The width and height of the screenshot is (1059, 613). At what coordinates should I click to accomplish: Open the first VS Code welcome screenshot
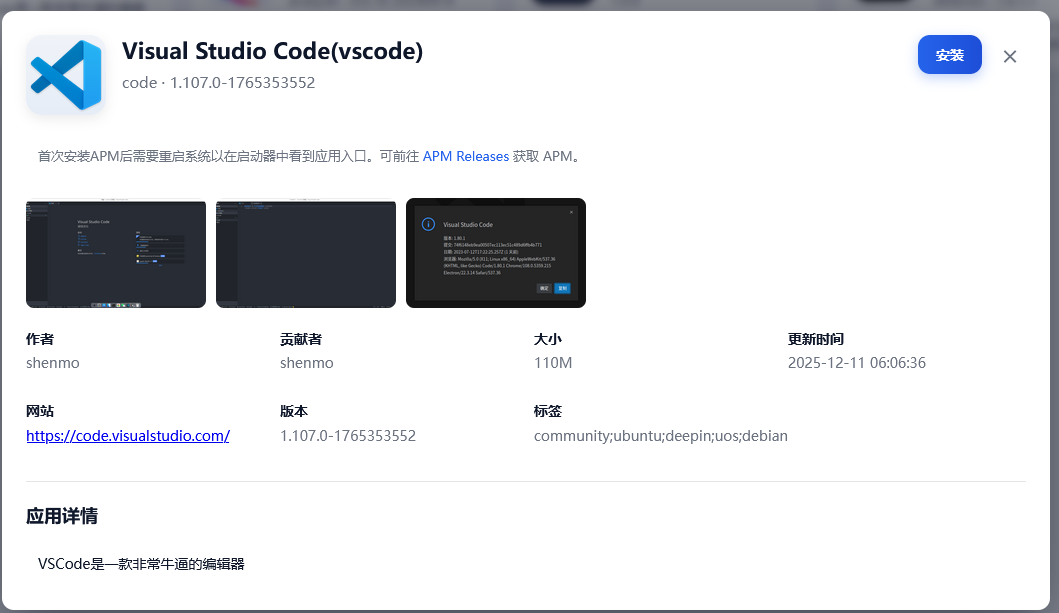tap(116, 253)
